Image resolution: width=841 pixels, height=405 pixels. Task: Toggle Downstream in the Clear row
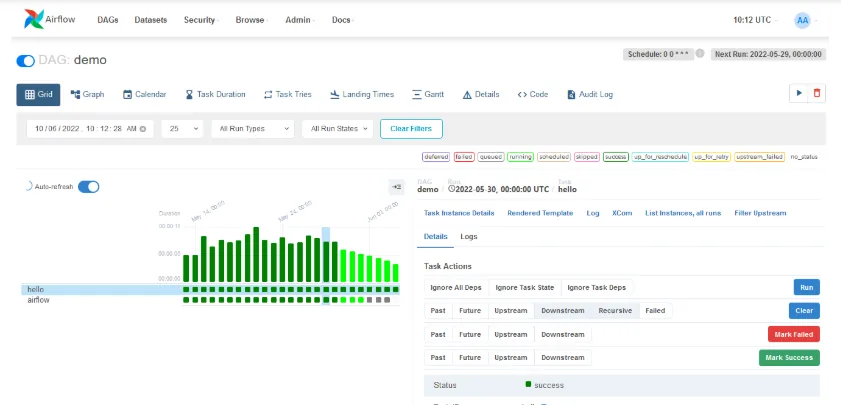pos(563,311)
